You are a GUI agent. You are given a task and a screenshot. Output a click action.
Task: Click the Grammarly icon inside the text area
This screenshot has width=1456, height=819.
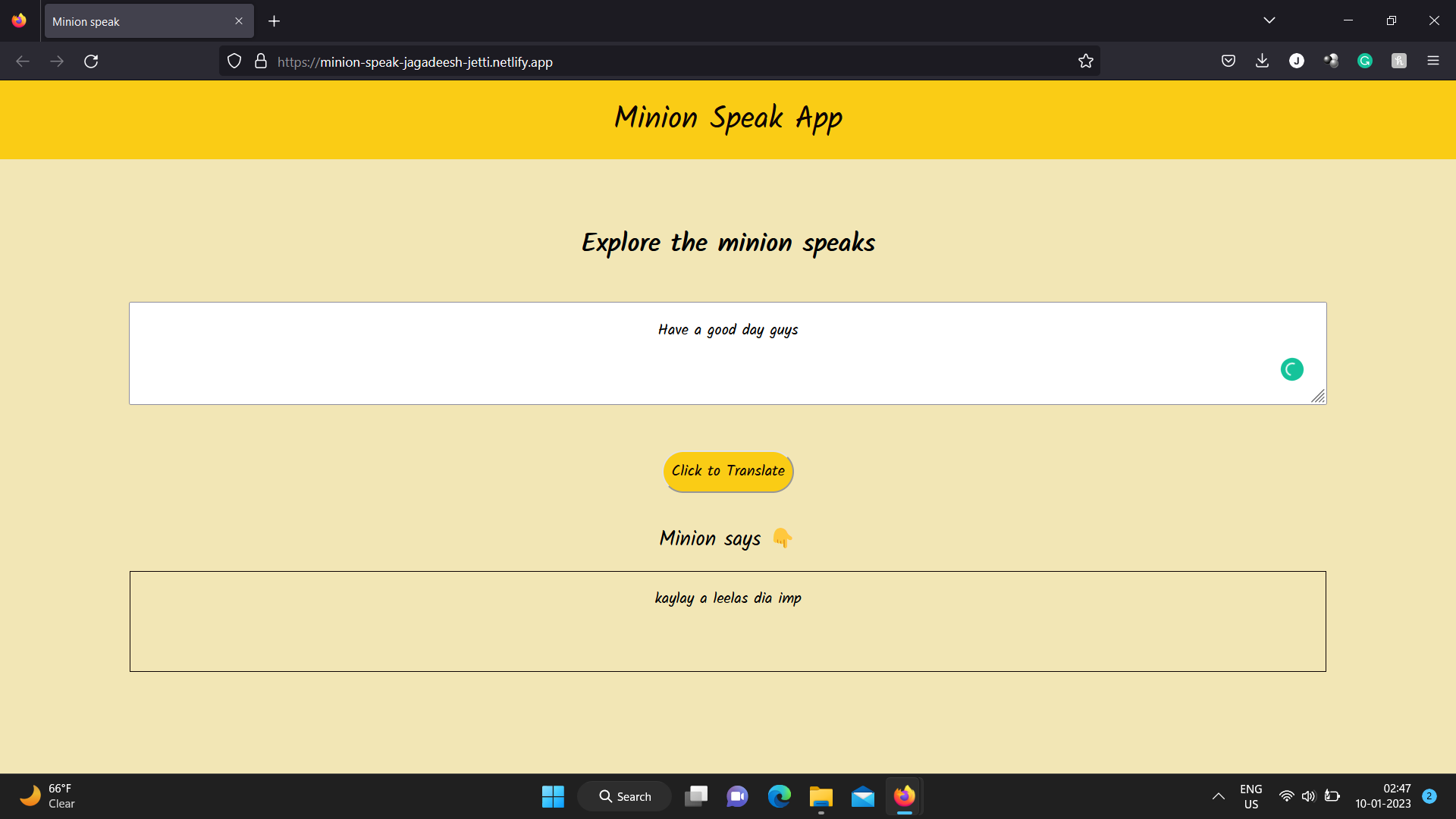[1291, 369]
